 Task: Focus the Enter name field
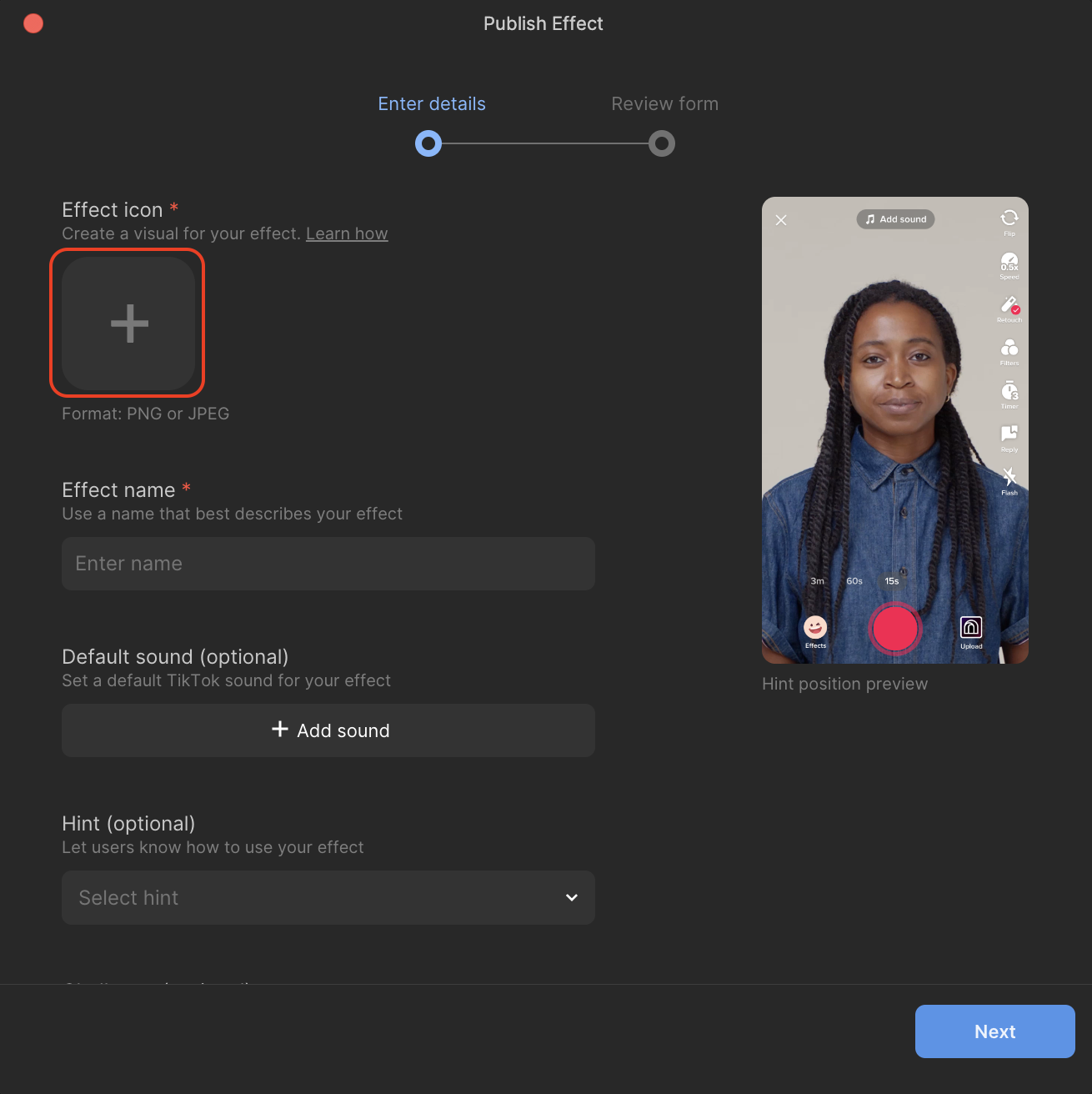coord(328,564)
